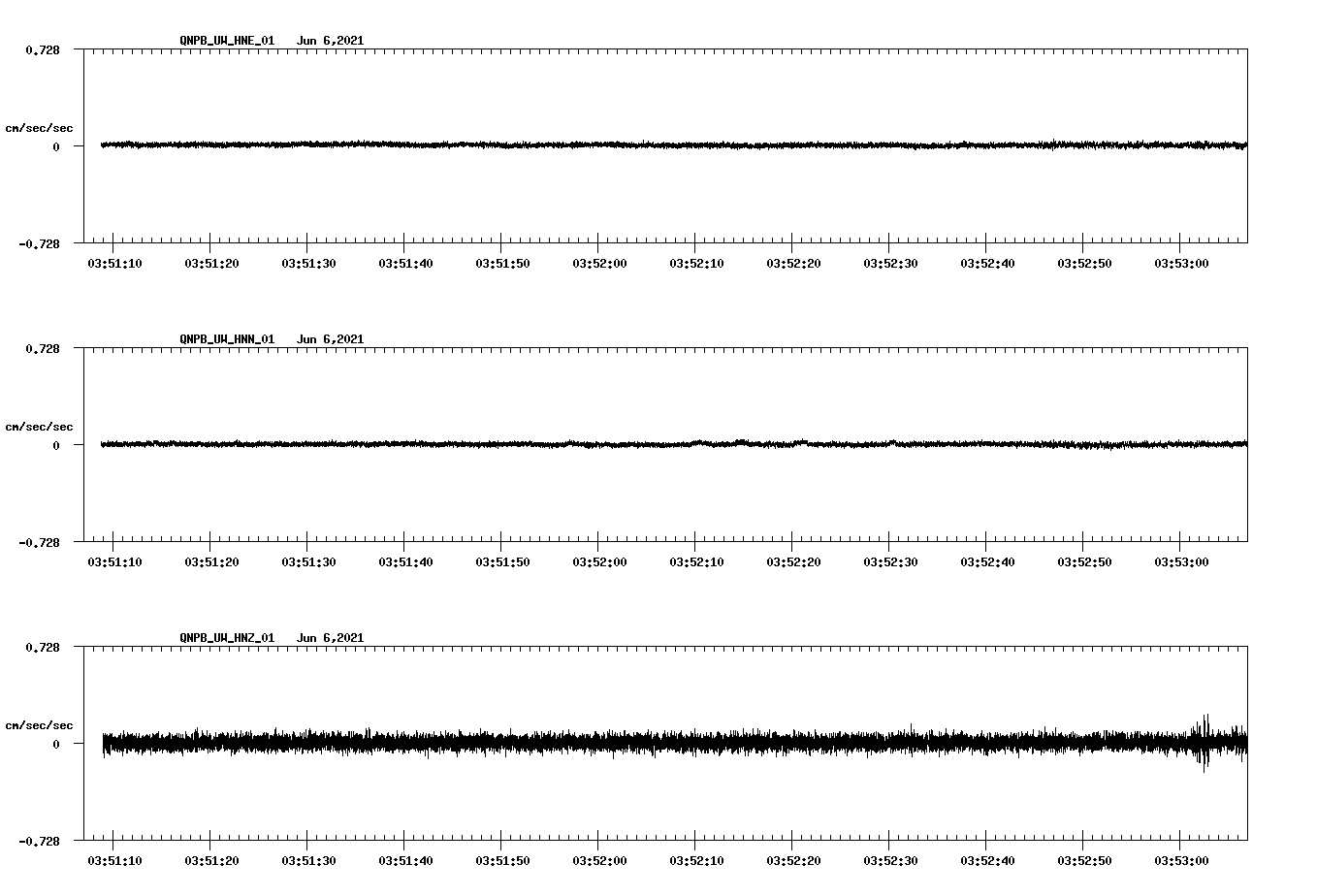Click the QNPB_UW_HNE_01 channel title

(x=227, y=41)
